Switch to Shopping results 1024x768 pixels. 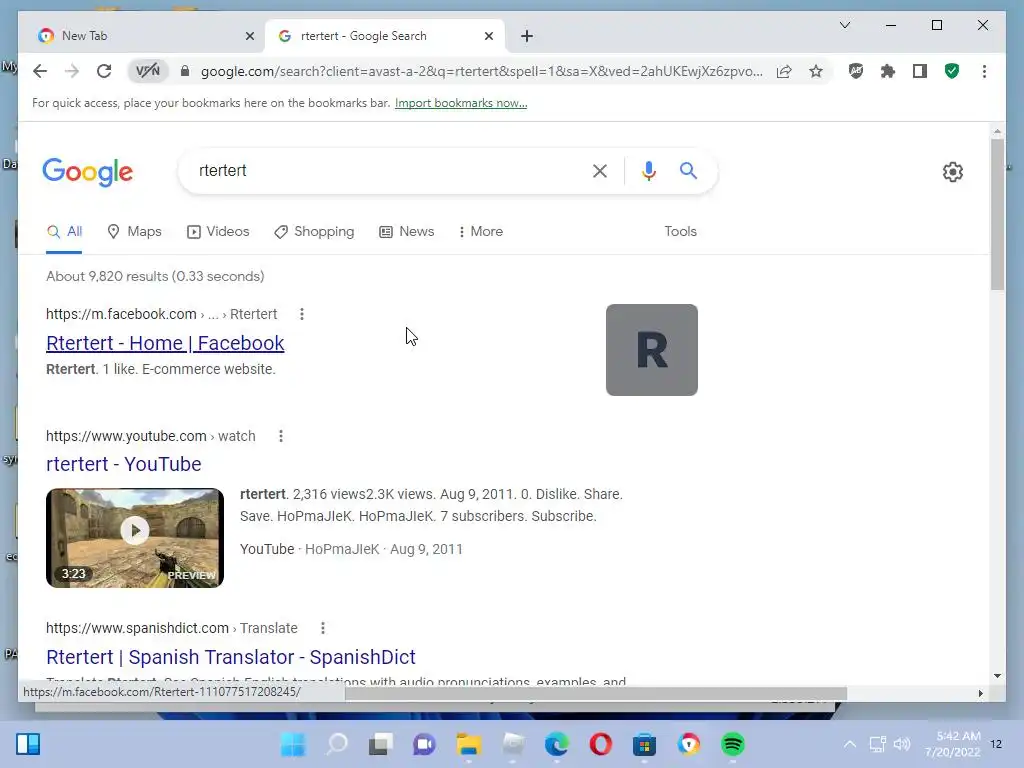(314, 232)
